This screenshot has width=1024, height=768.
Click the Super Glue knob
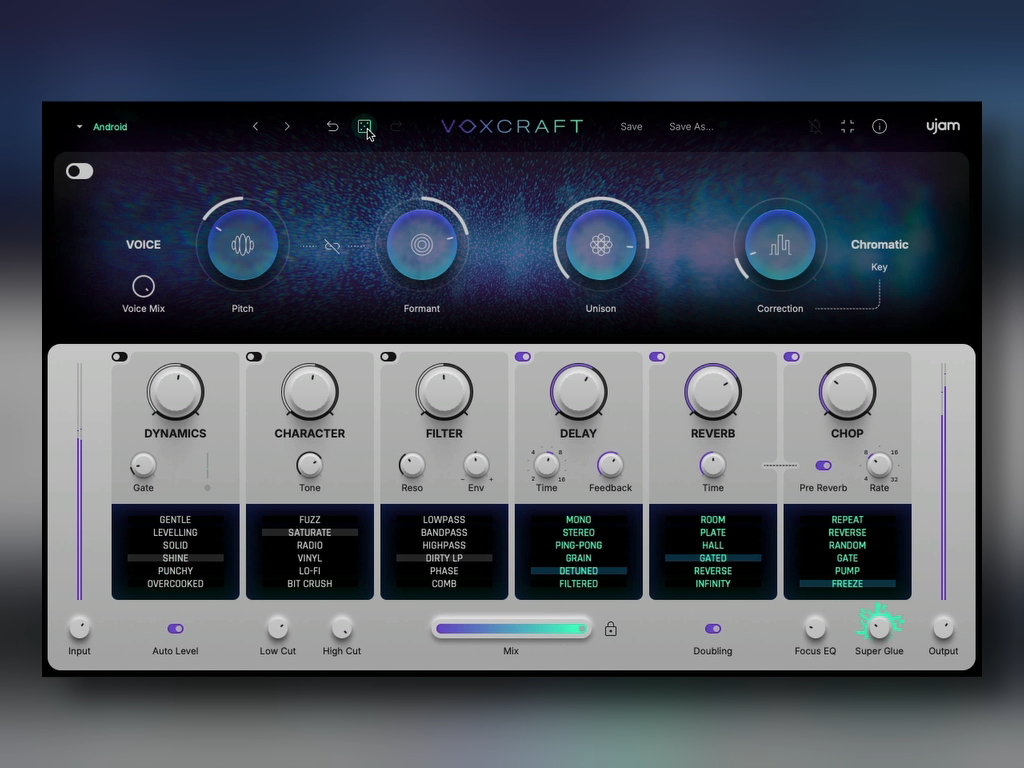[x=880, y=628]
